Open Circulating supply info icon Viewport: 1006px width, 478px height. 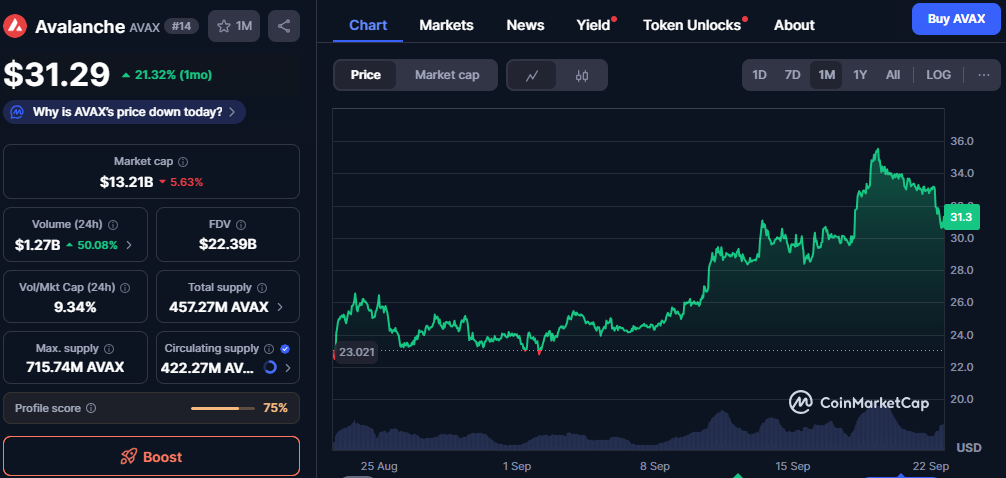(269, 349)
